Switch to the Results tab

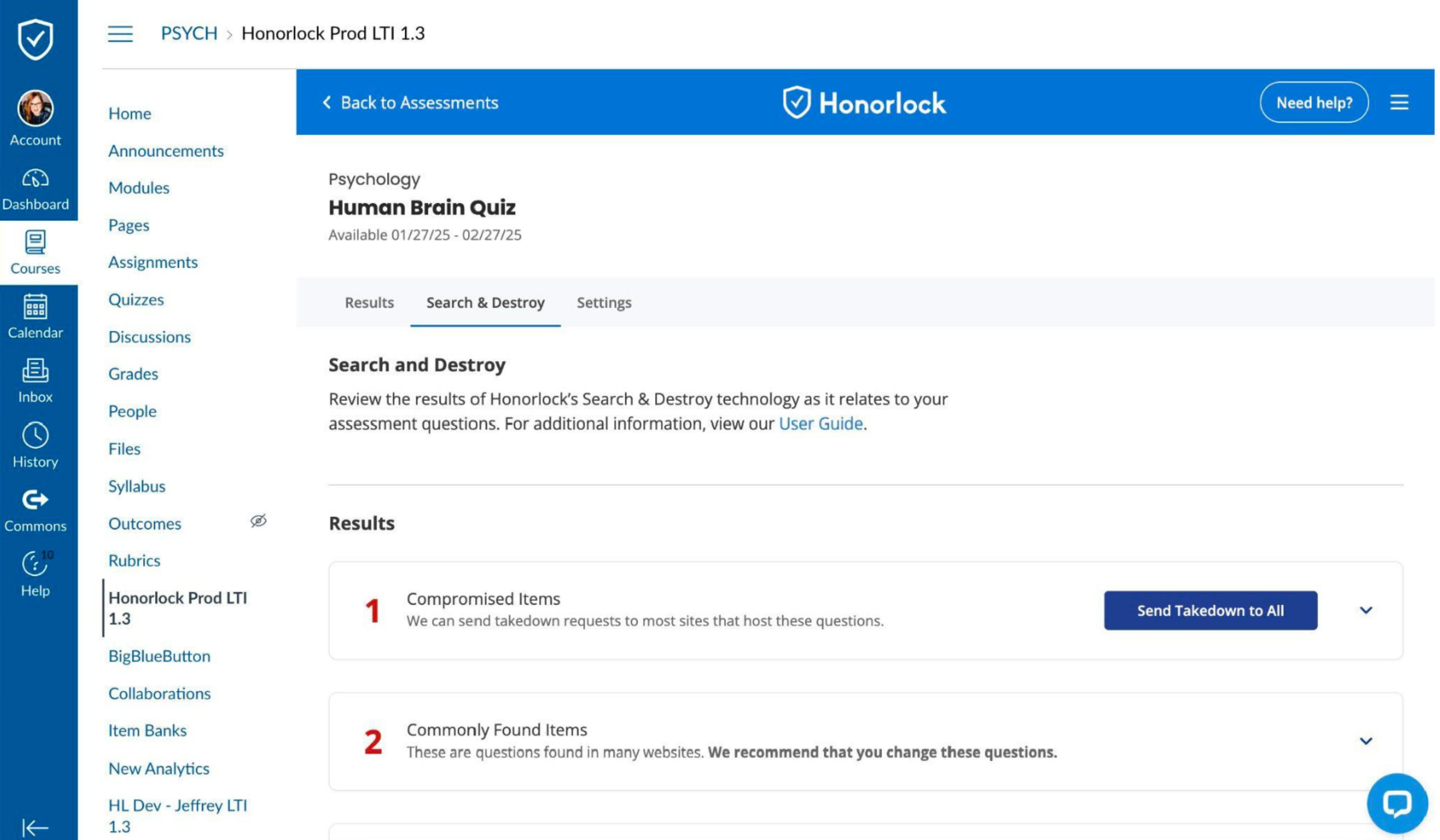(369, 303)
